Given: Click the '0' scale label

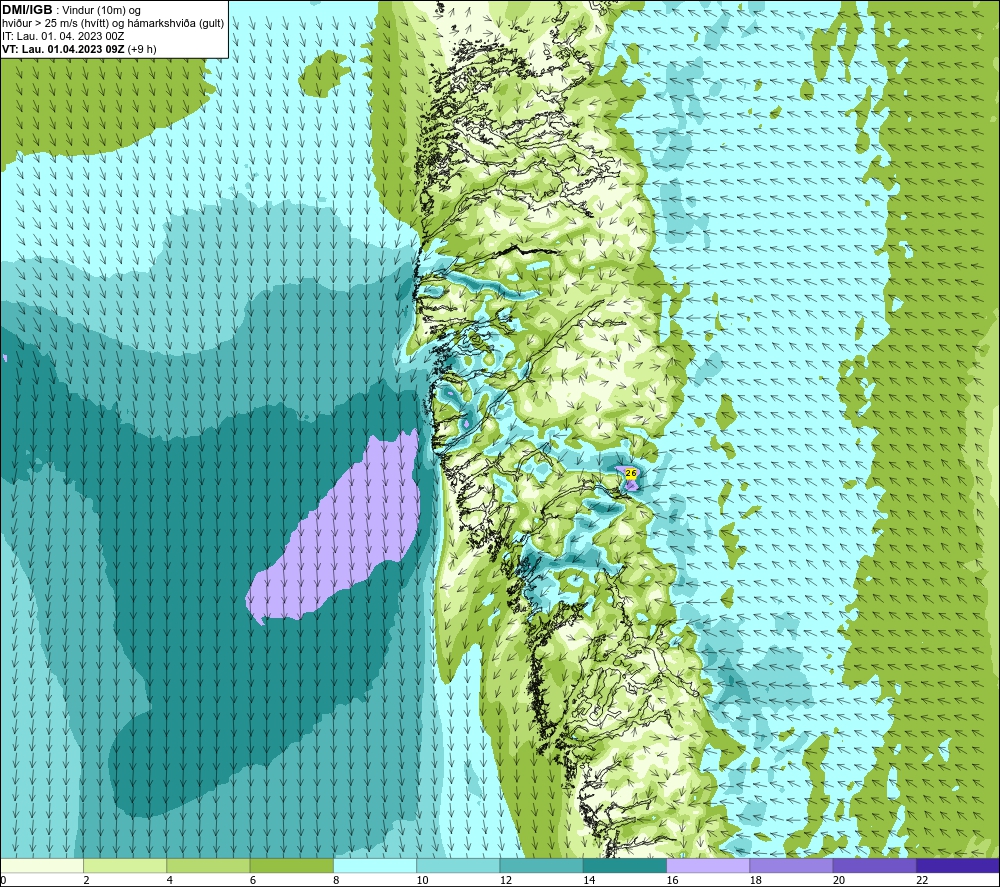Looking at the screenshot, I should coord(3,880).
